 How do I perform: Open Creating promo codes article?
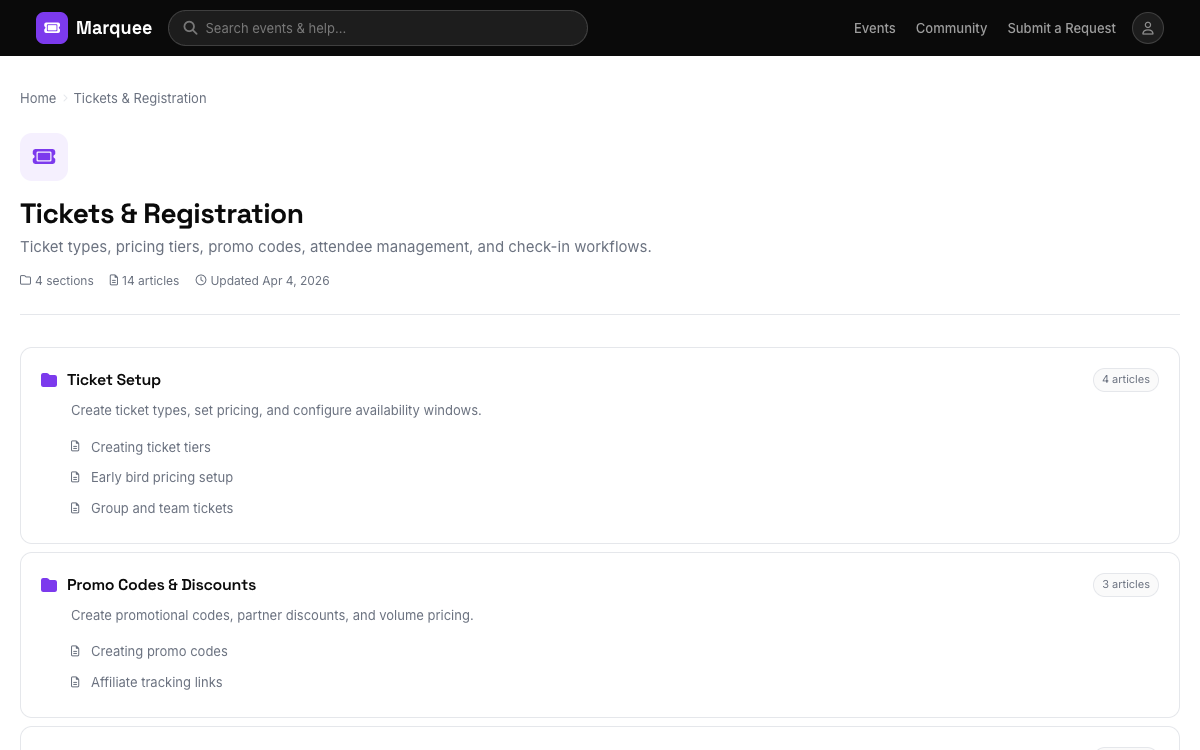(159, 651)
